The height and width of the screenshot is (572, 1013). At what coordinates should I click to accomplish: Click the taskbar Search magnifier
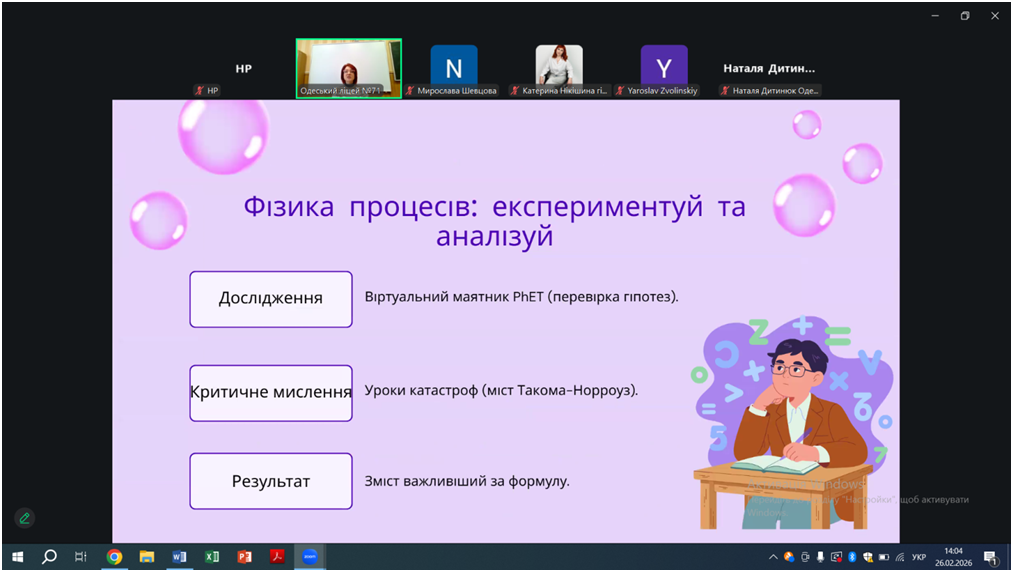click(x=49, y=557)
